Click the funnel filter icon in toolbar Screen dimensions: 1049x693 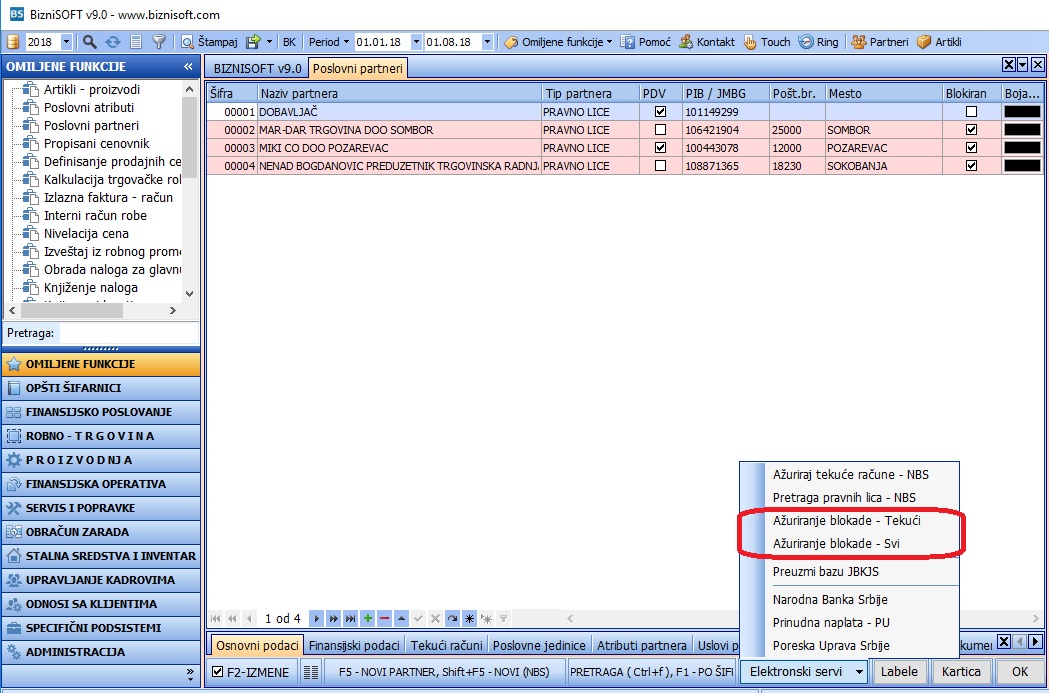[x=159, y=42]
